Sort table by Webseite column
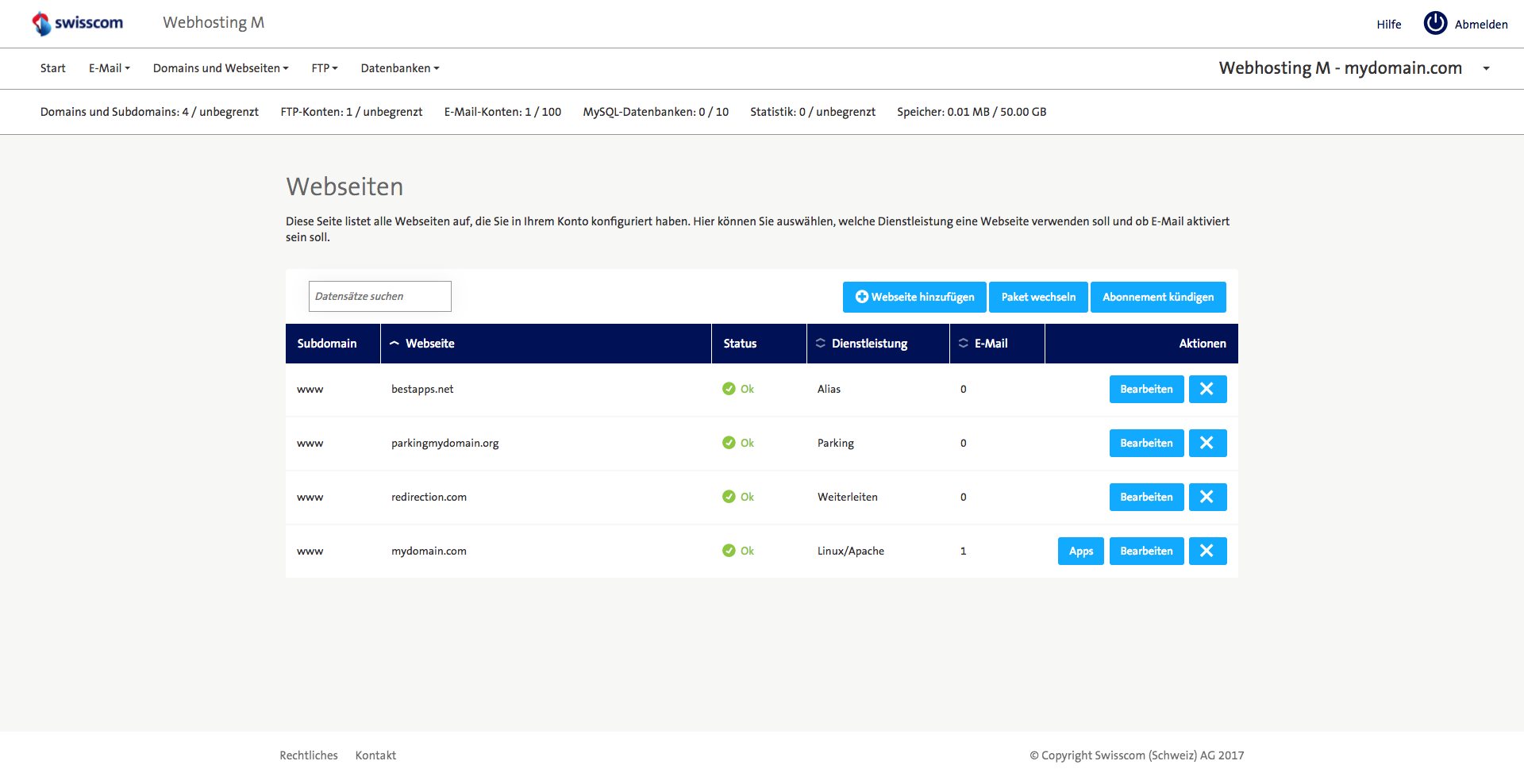 pyautogui.click(x=429, y=344)
